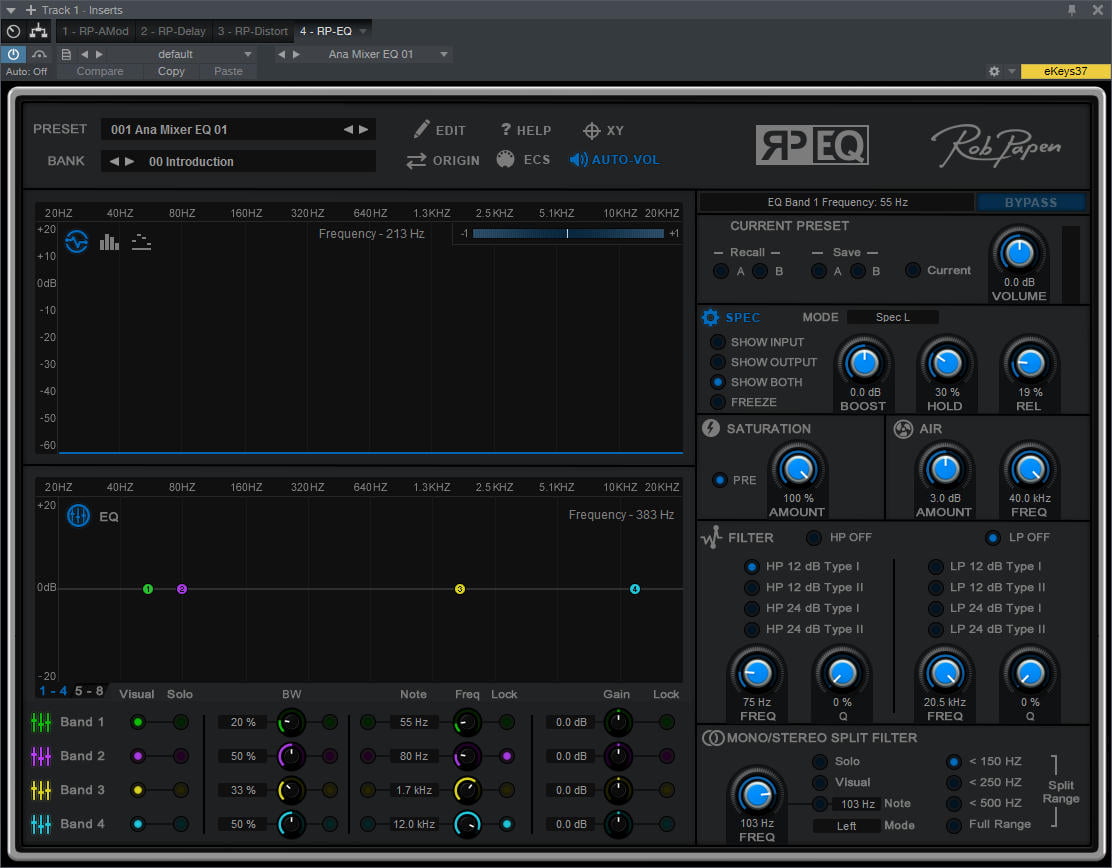The width and height of the screenshot is (1112, 868).
Task: Click the VOLUME knob
Action: [x=1019, y=252]
